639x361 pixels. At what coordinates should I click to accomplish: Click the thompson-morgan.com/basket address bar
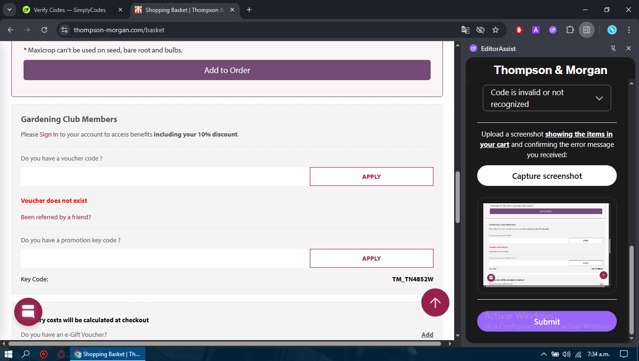click(261, 30)
